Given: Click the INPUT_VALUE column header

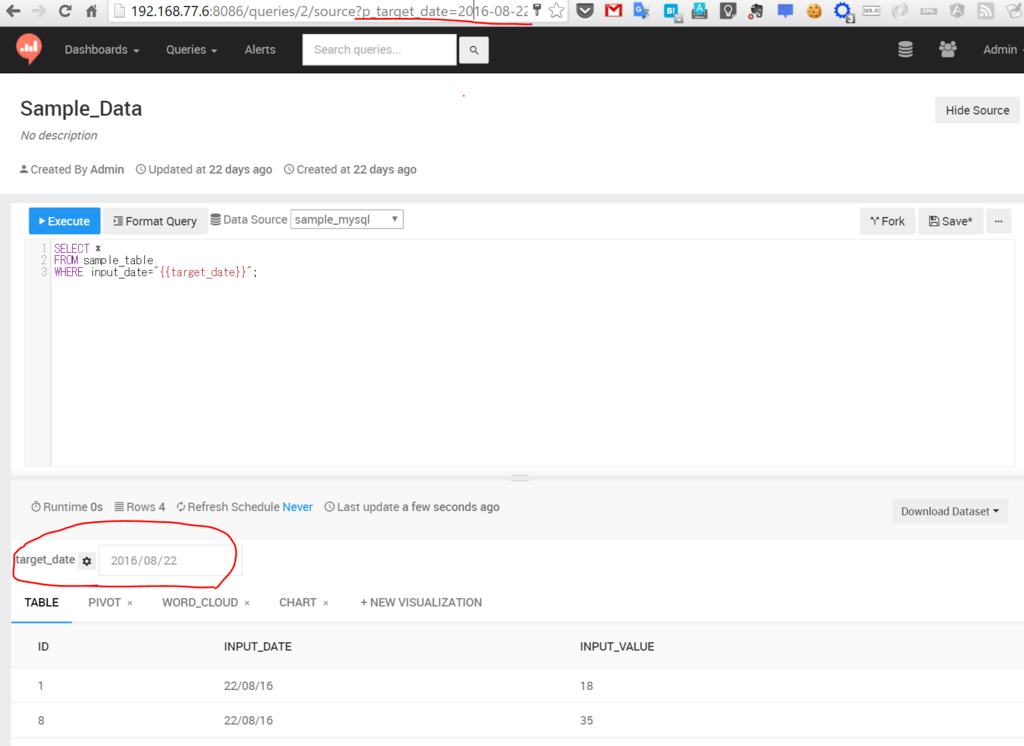Looking at the screenshot, I should tap(617, 647).
